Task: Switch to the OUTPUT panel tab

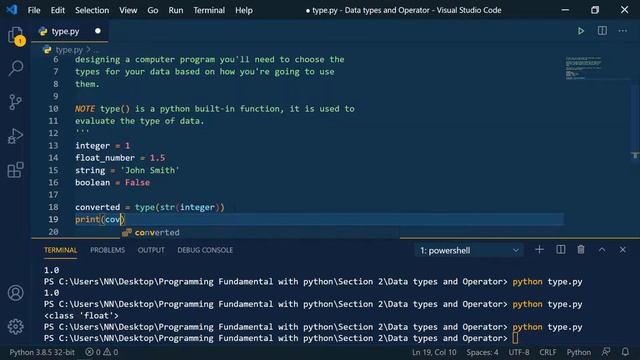Action: [151, 250]
